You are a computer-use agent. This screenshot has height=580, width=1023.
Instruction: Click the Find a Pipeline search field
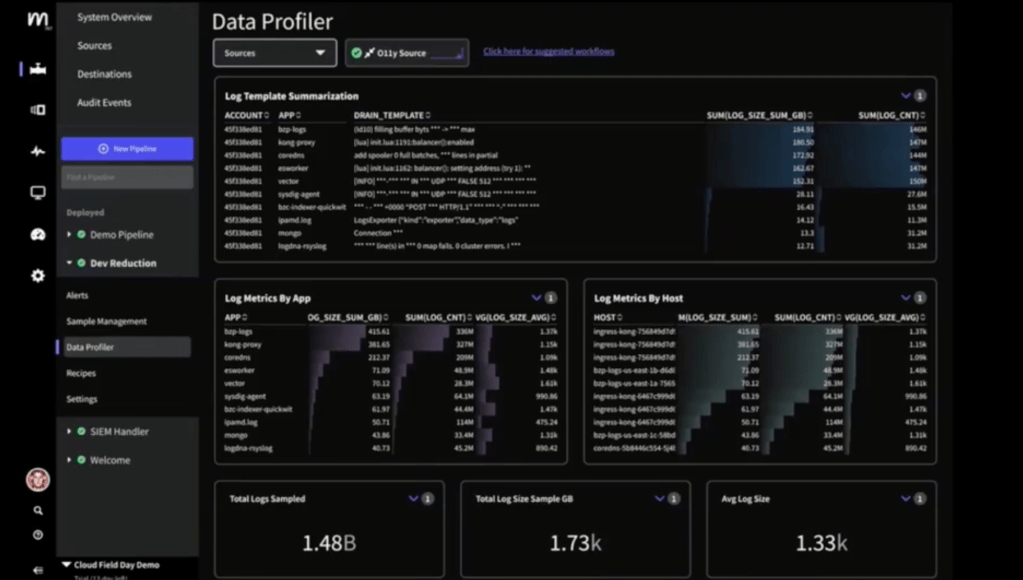tap(127, 177)
